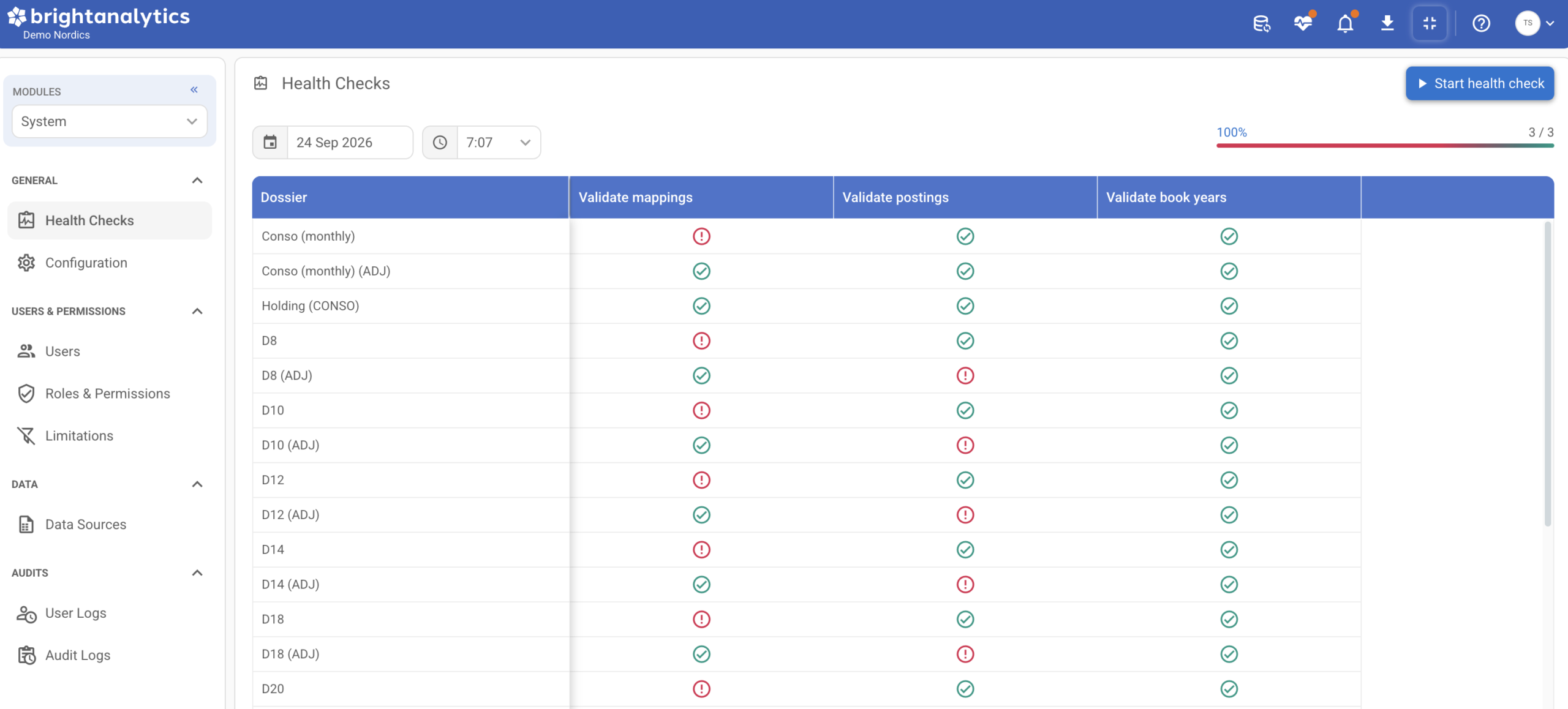Toggle the exit fullscreen icon
The image size is (1568, 709).
1430,23
